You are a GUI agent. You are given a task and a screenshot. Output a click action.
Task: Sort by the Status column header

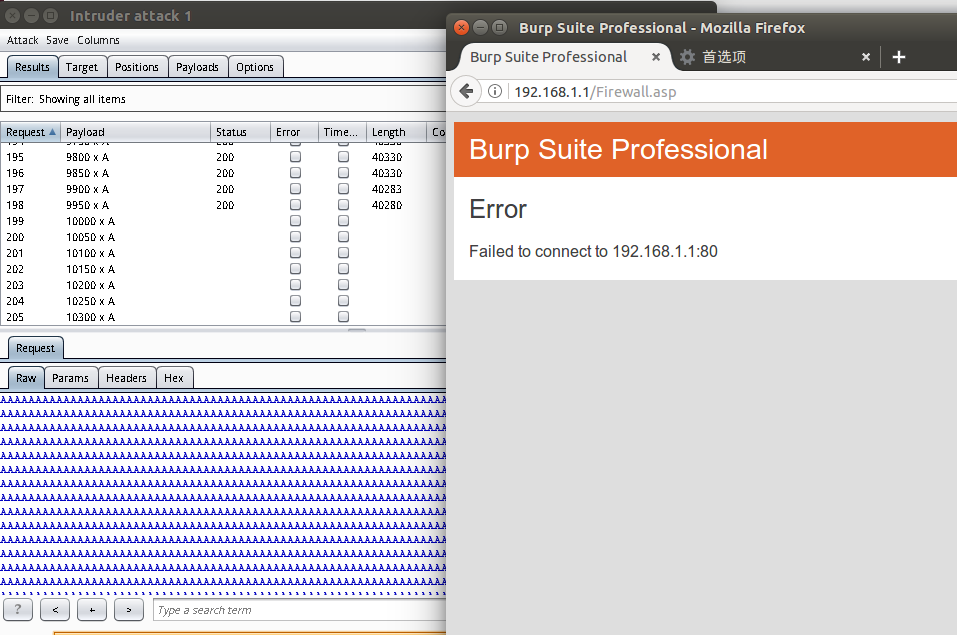coord(240,132)
